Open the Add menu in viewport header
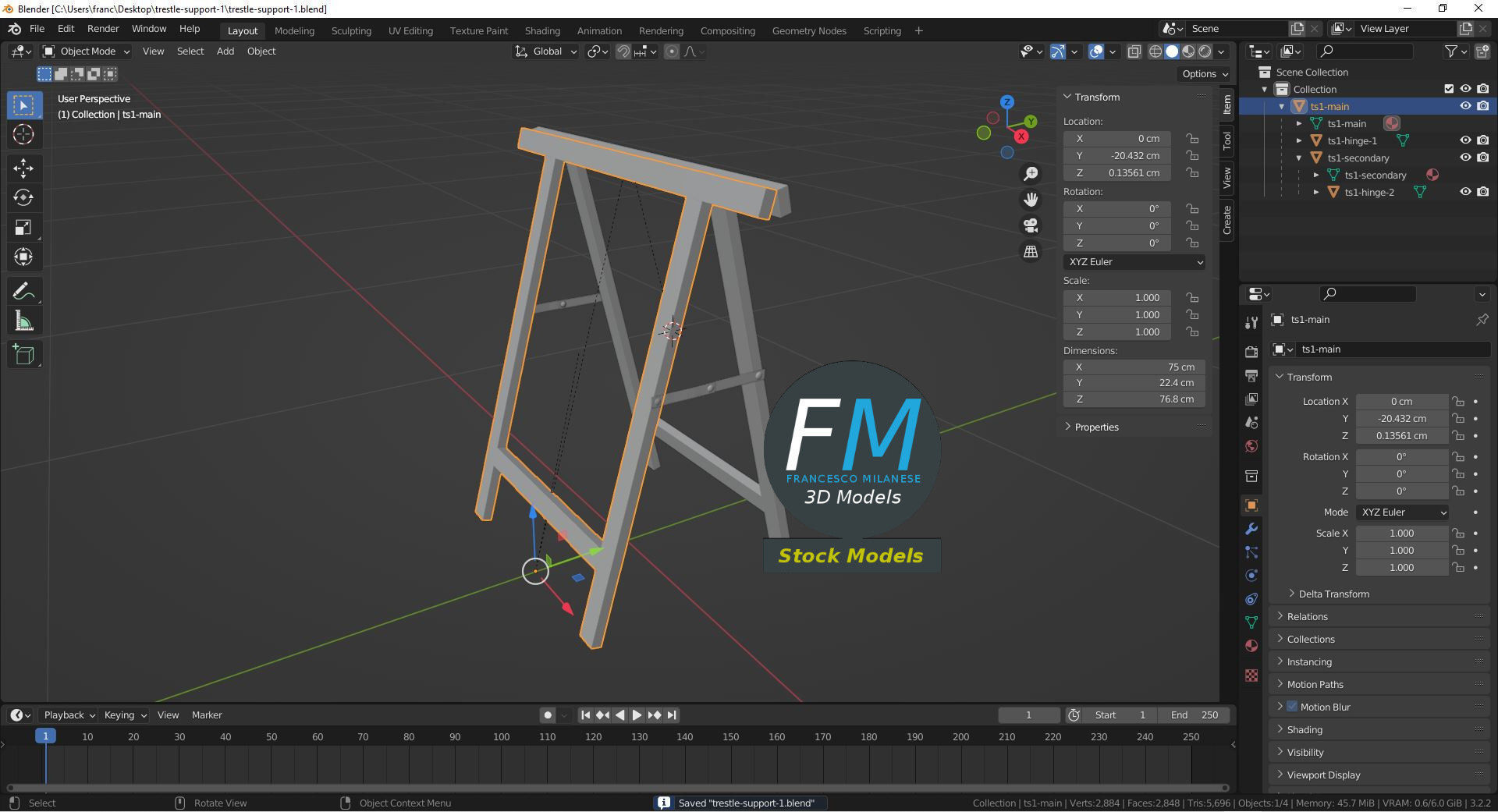 click(x=225, y=51)
